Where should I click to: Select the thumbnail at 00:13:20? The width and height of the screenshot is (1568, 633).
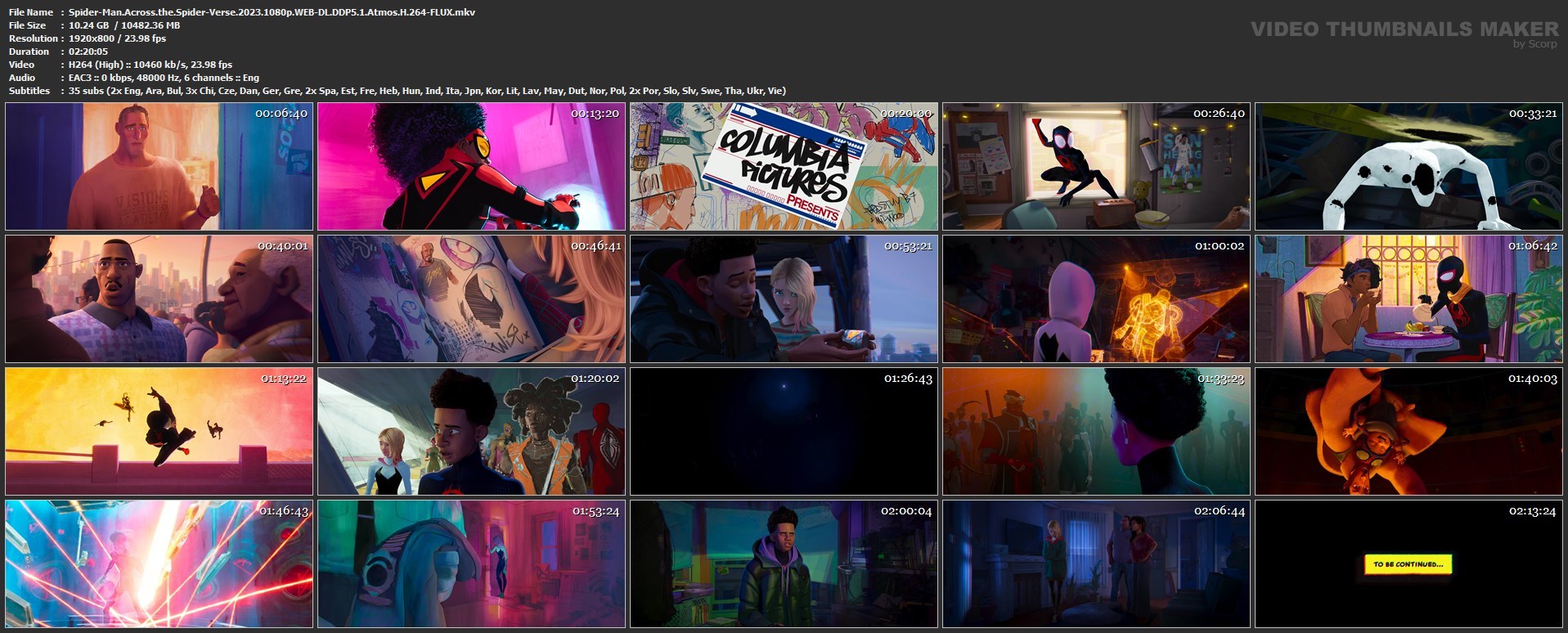point(471,166)
